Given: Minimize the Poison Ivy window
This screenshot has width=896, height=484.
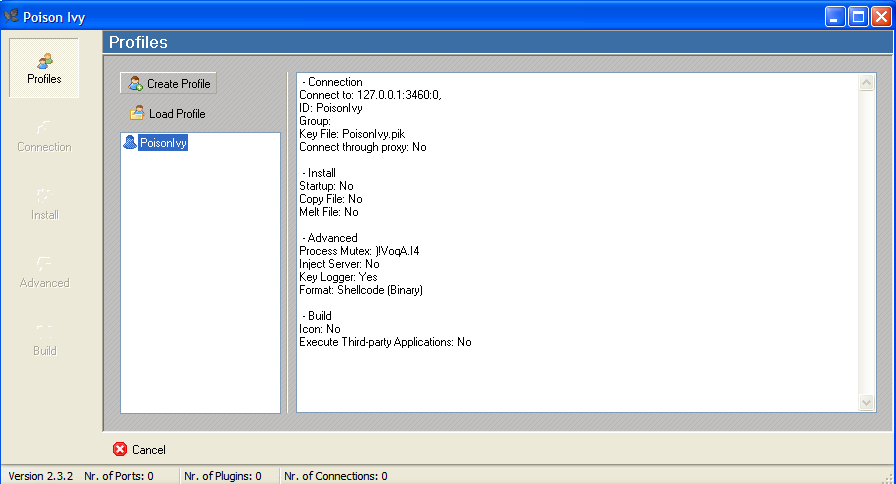Looking at the screenshot, I should pos(835,16).
